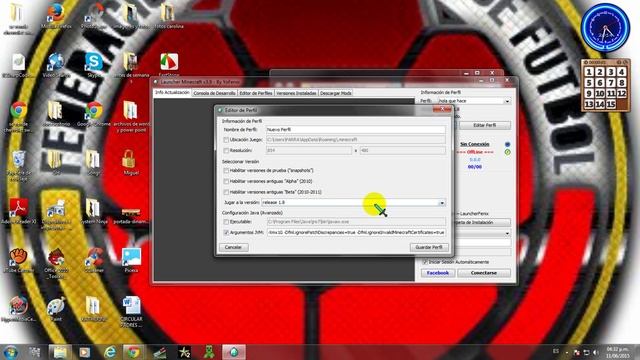640x360 pixels.
Task: Open the CCleaner desktop shortcut
Action: click(94, 260)
